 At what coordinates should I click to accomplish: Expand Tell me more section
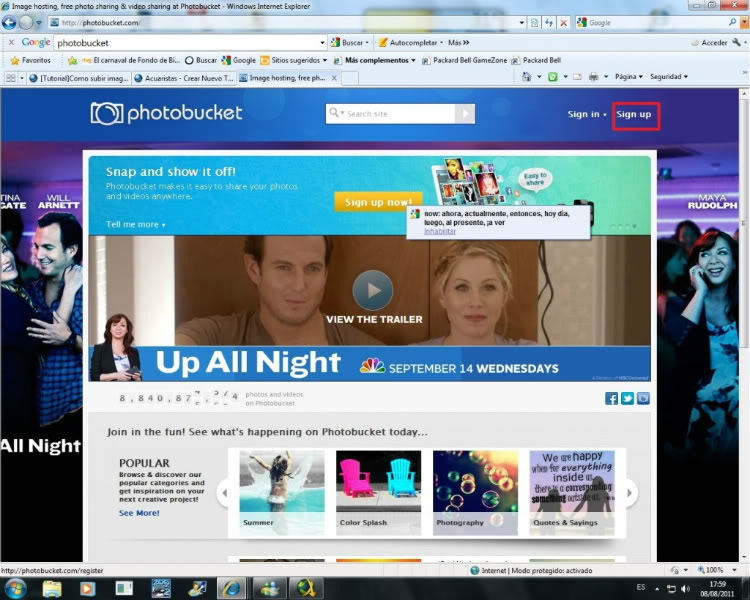coord(135,224)
